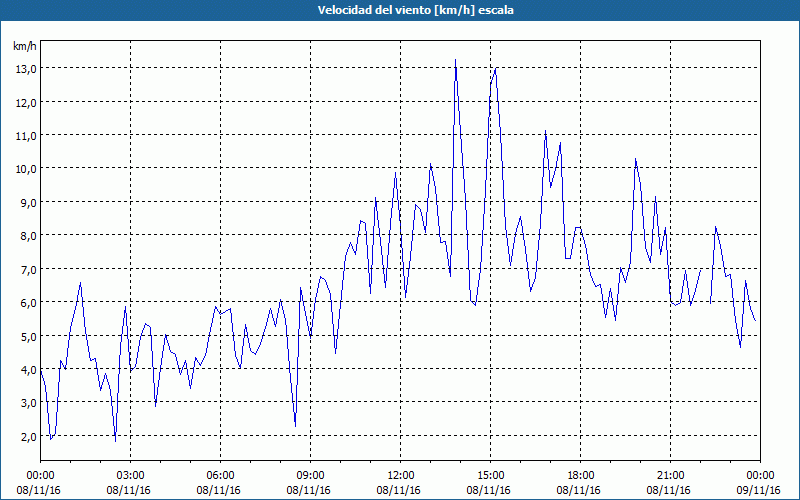Image resolution: width=800 pixels, height=500 pixels.
Task: Click the 11,0 y-axis label
Action: pos(26,136)
